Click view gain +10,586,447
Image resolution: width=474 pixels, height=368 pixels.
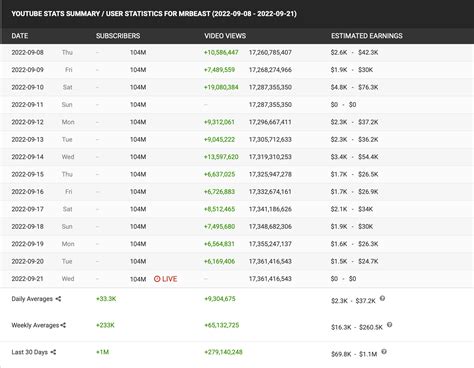[x=221, y=52]
